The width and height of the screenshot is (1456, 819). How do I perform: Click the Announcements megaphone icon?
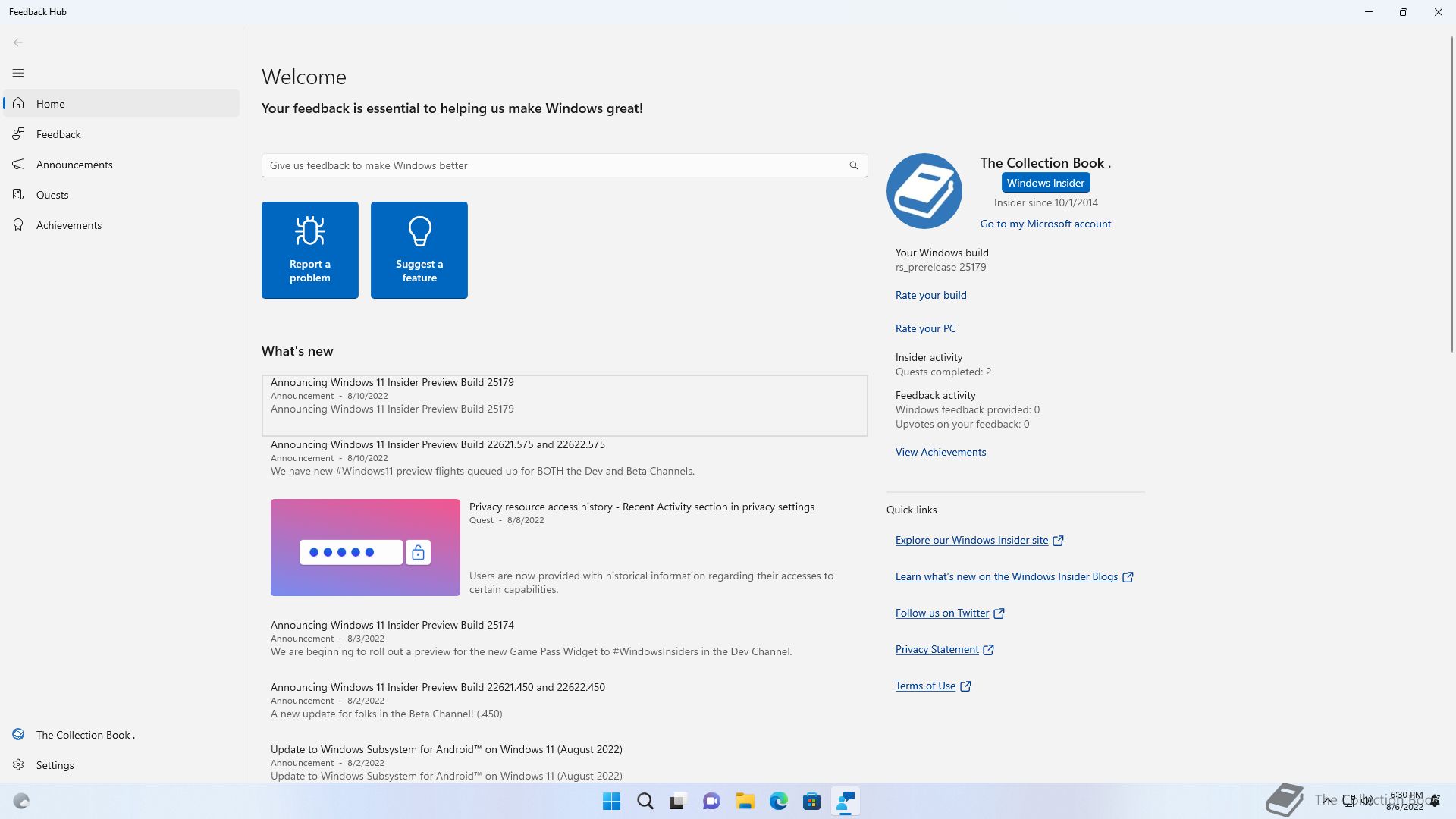[x=18, y=164]
